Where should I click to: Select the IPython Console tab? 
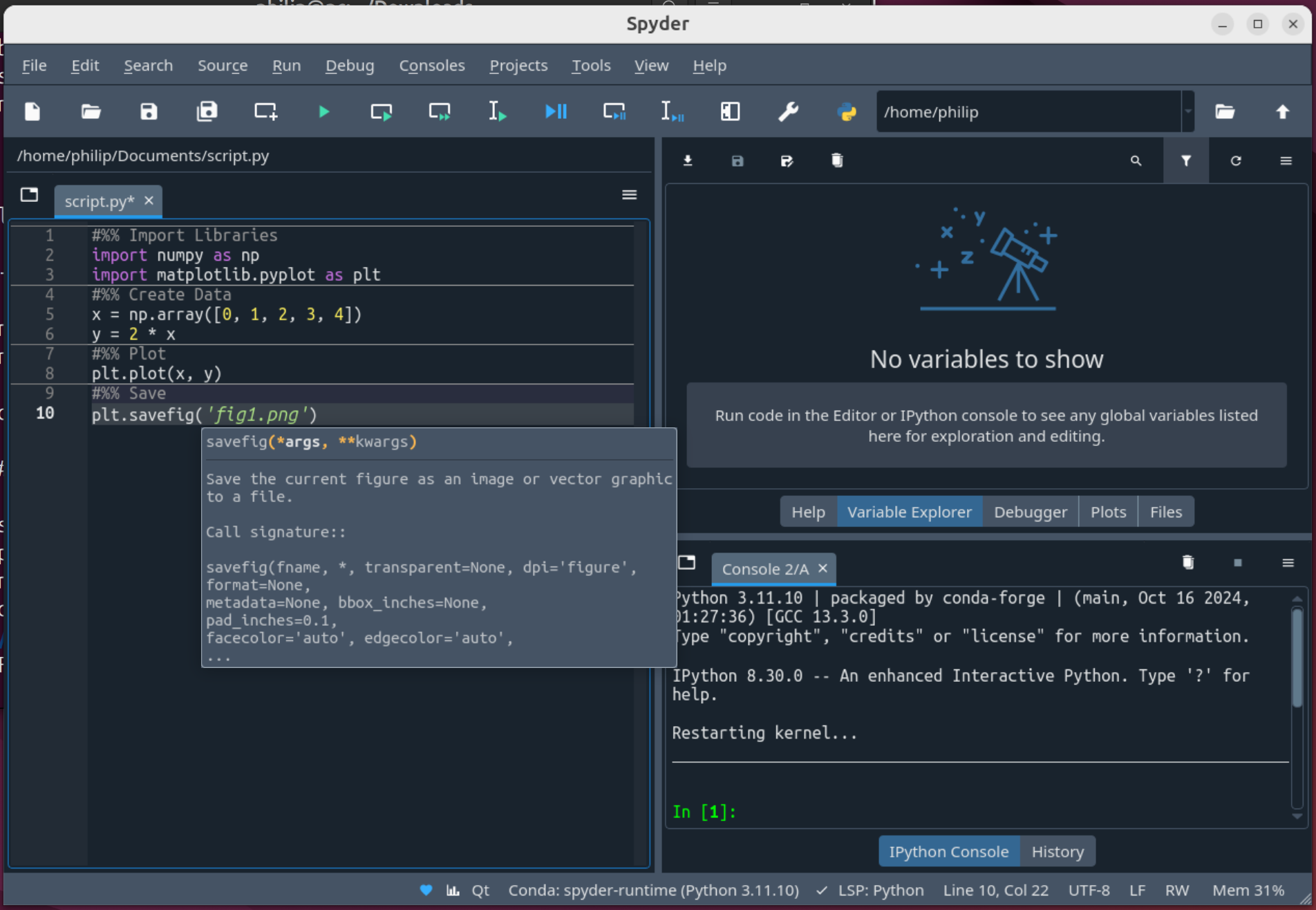tap(948, 851)
